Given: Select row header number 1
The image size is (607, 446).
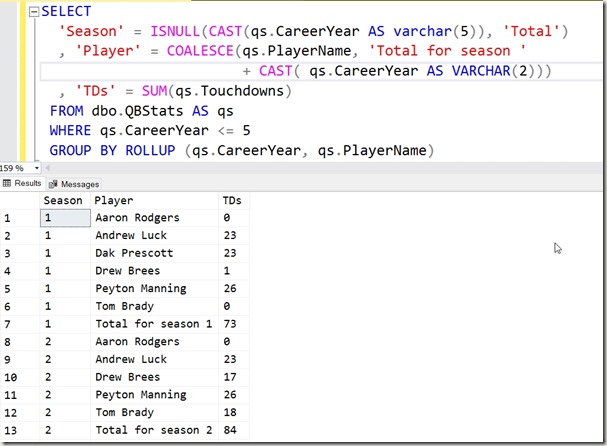Looking at the screenshot, I should click(20, 218).
